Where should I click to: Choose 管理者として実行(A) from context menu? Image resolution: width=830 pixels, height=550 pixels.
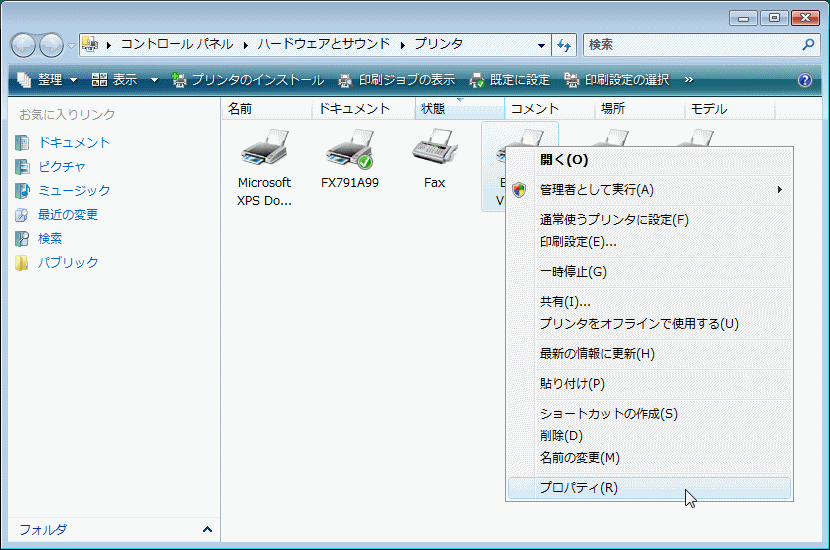pos(649,190)
